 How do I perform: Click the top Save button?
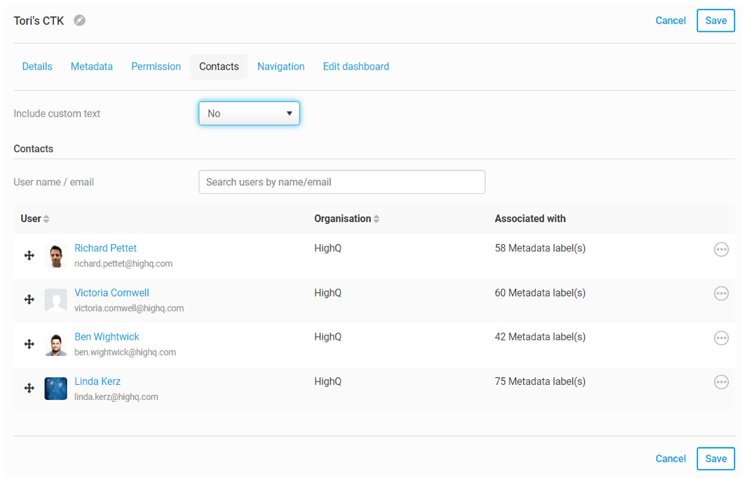point(715,20)
